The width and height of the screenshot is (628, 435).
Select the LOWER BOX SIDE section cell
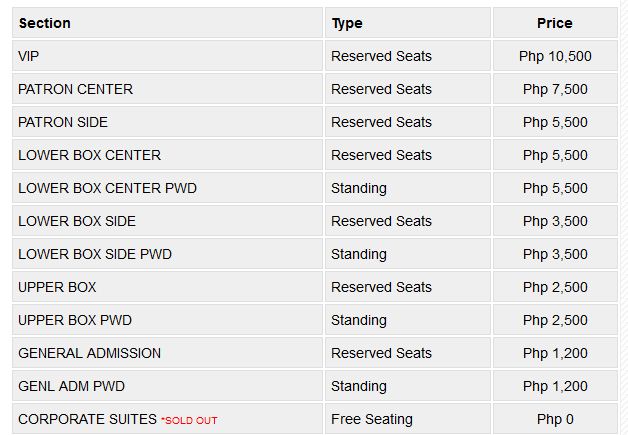(167, 221)
